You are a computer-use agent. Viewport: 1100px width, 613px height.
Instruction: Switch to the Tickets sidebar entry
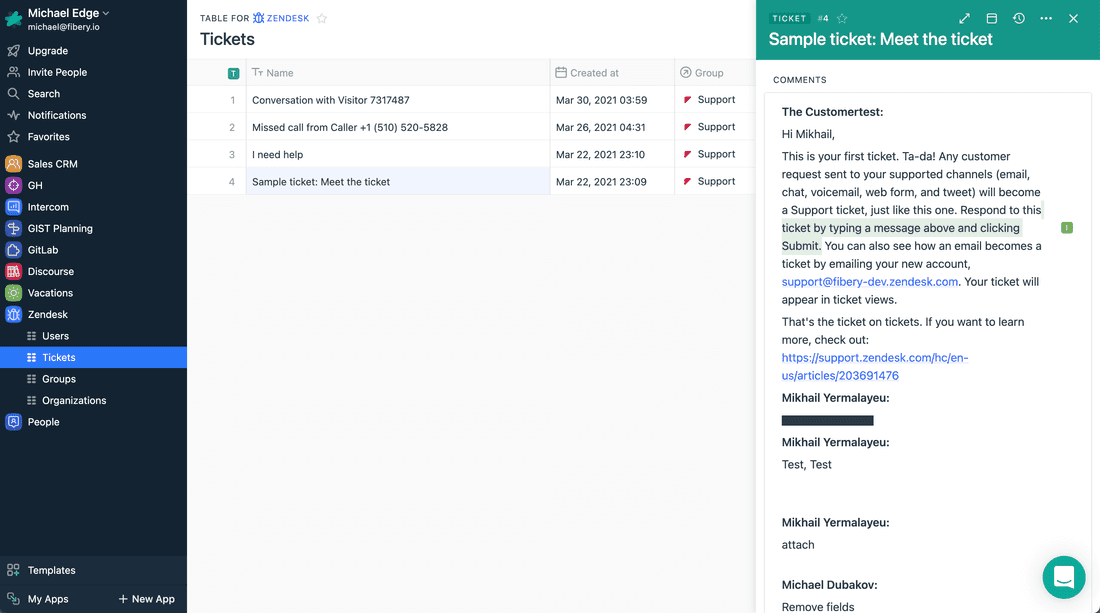[x=57, y=357]
